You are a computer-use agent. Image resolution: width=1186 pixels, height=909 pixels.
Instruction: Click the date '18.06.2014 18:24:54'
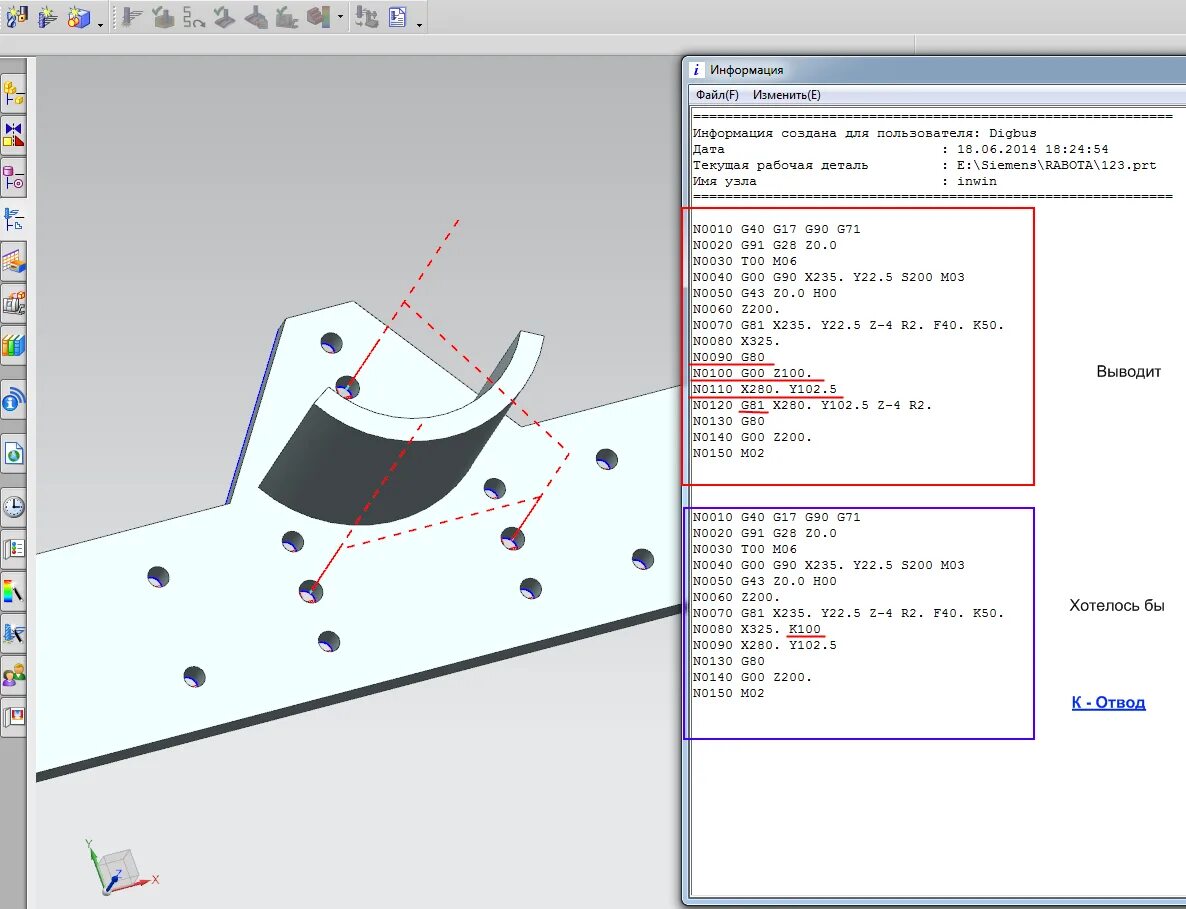point(1032,149)
